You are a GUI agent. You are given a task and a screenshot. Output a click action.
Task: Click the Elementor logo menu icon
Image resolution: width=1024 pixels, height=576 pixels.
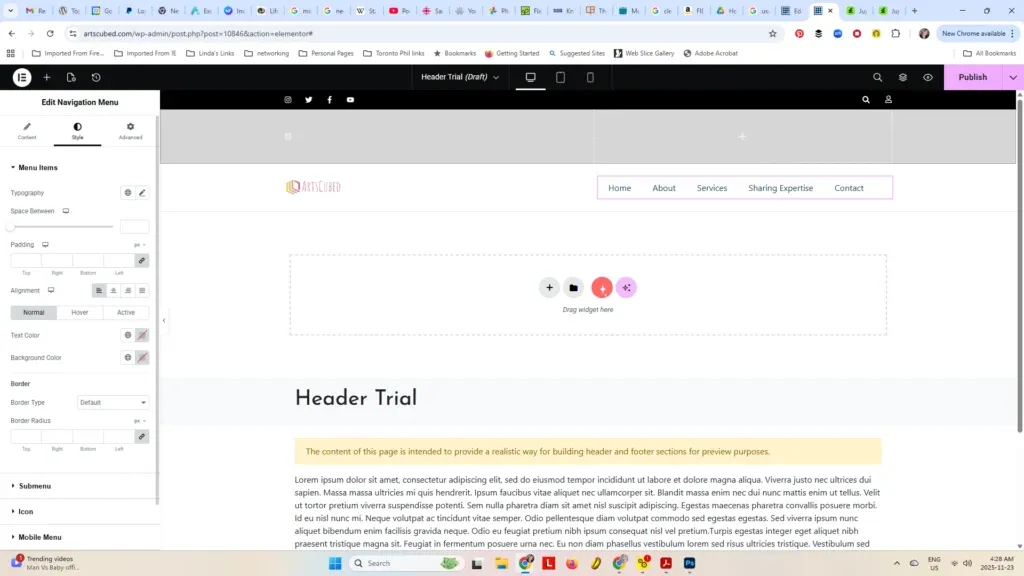(21, 77)
